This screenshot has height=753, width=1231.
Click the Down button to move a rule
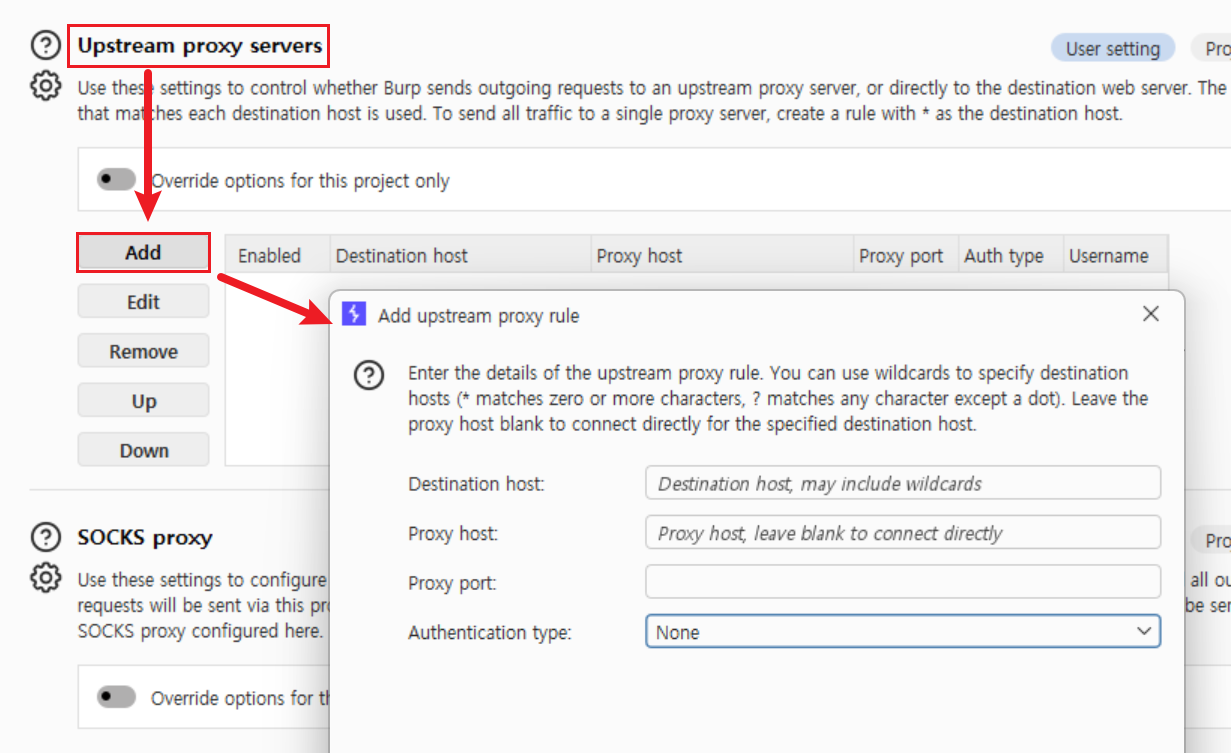143,450
